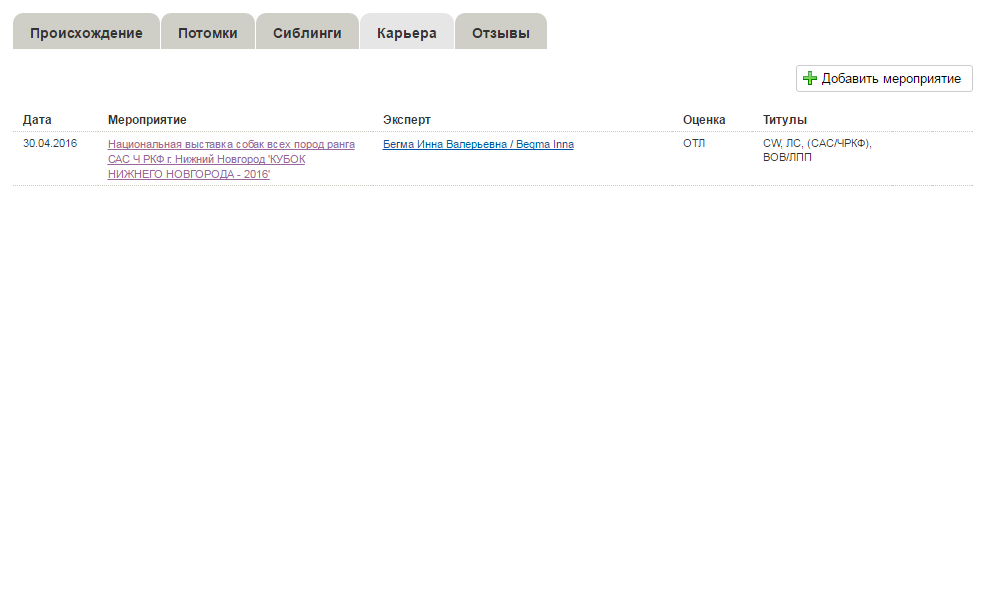Select the active 'Карьера' tab
The width and height of the screenshot is (987, 614).
pyautogui.click(x=406, y=33)
